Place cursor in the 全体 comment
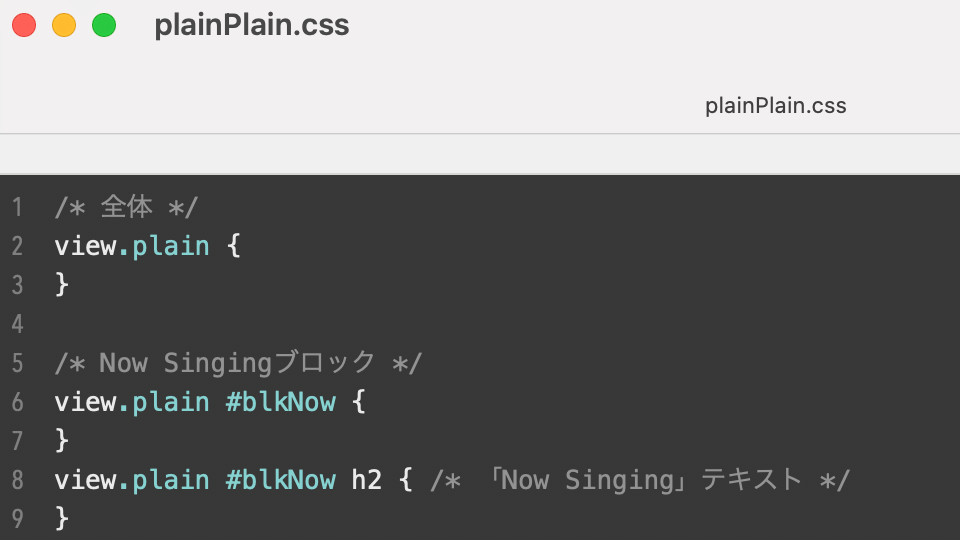960x540 pixels. point(127,208)
